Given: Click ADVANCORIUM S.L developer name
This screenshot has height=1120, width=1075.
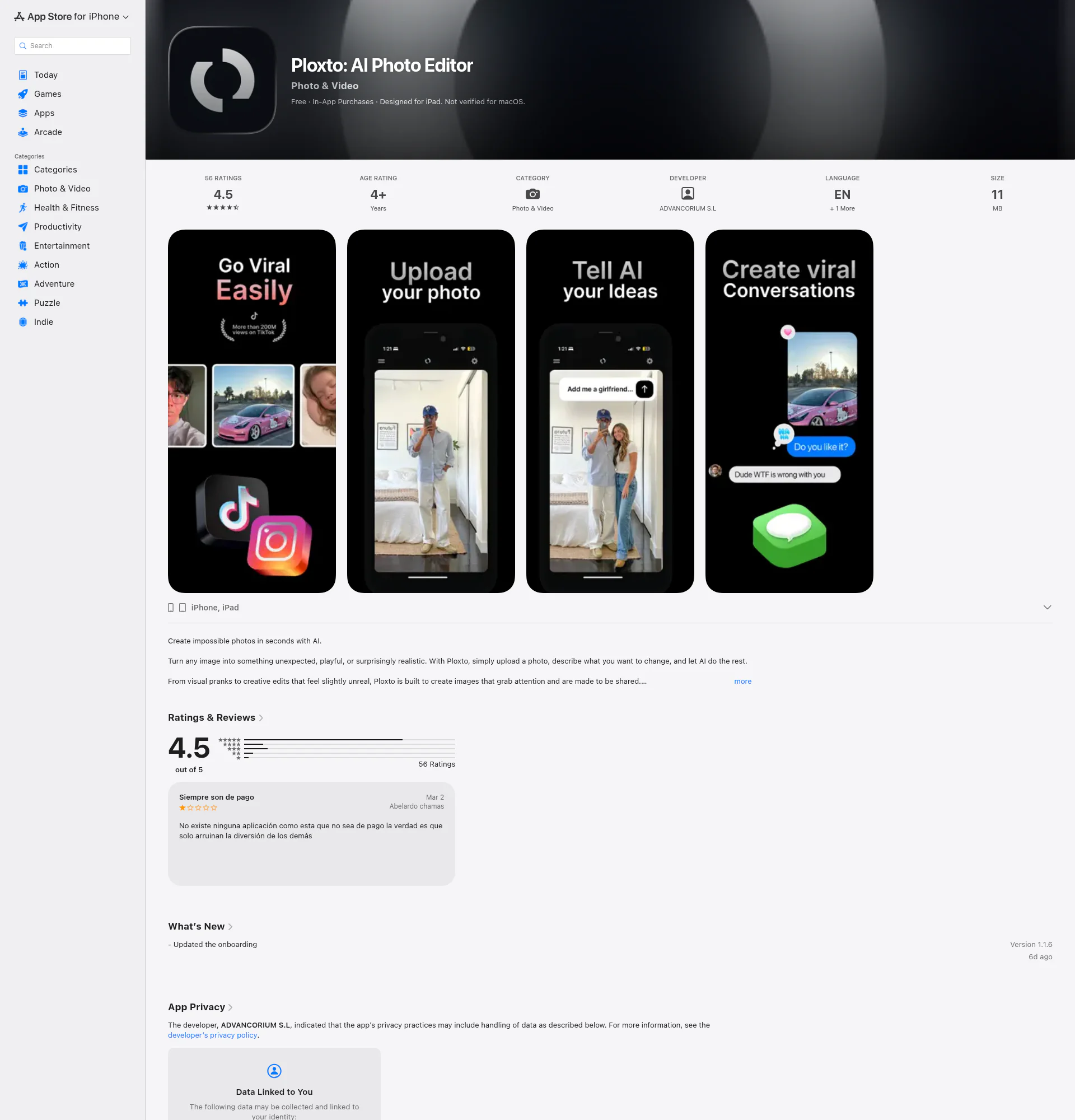Looking at the screenshot, I should click(x=688, y=208).
